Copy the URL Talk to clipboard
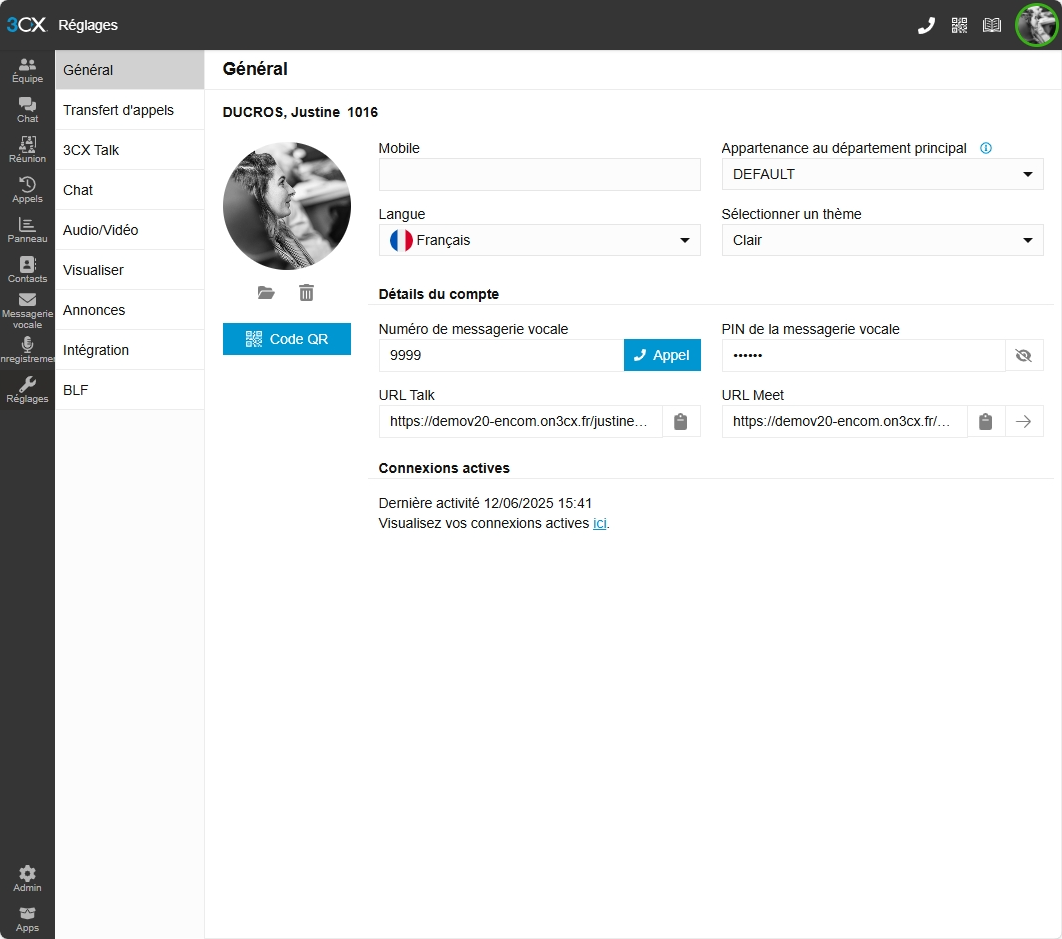The width and height of the screenshot is (1062, 939). pos(681,421)
